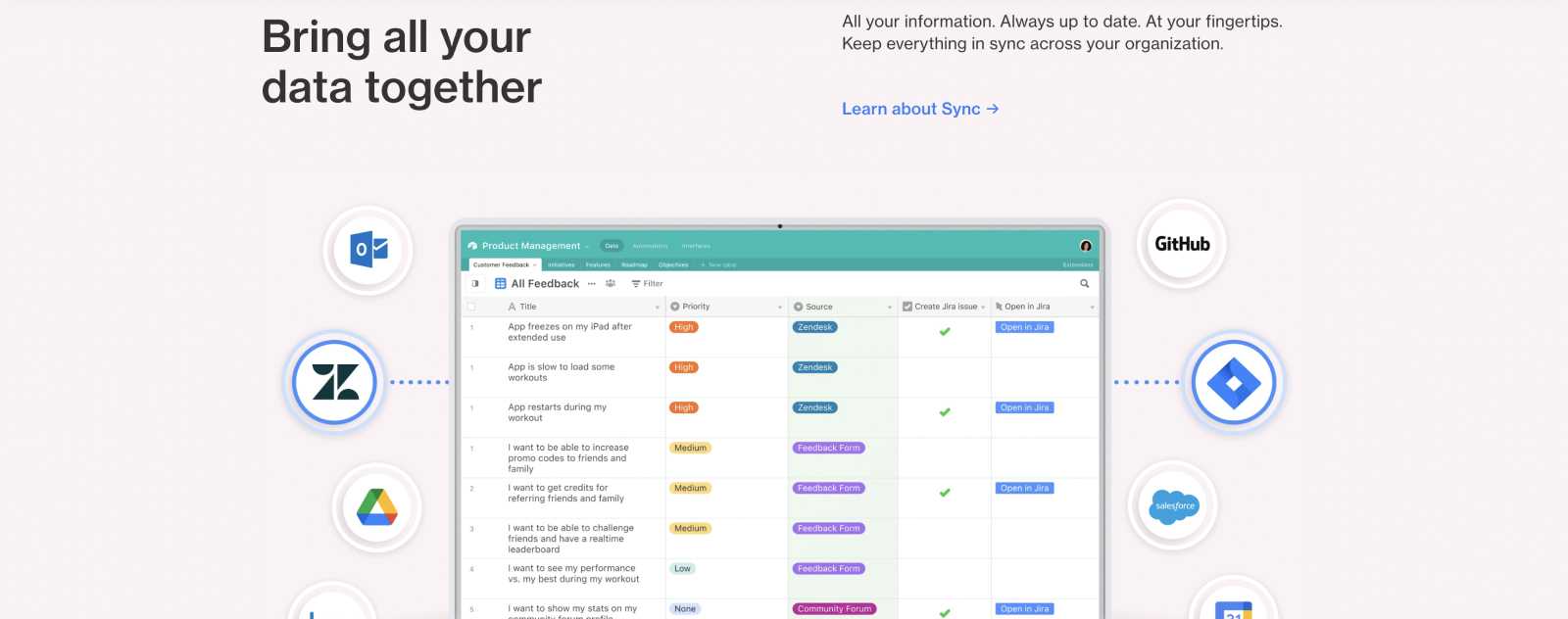Open the Source column dropdown arrow

890,308
